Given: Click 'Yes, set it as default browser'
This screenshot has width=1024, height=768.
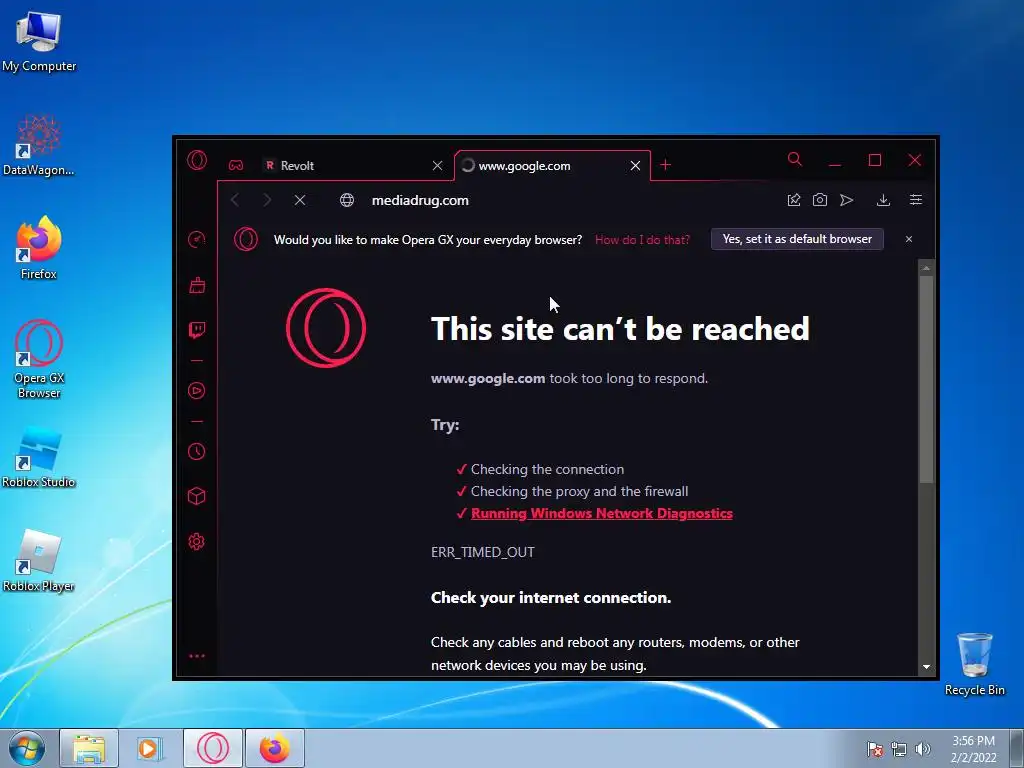Looking at the screenshot, I should [797, 239].
